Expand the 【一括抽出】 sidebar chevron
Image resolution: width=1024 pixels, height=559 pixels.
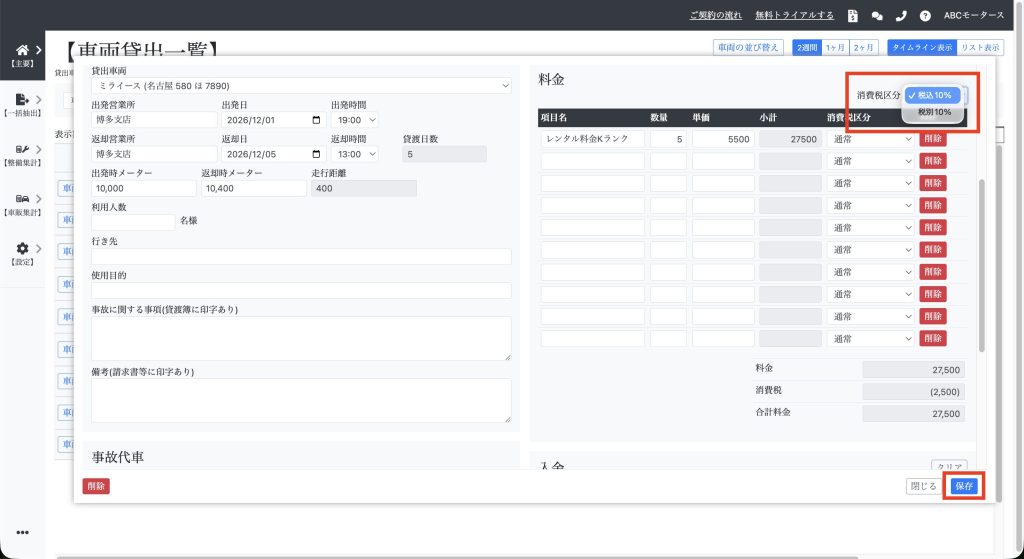pos(39,100)
